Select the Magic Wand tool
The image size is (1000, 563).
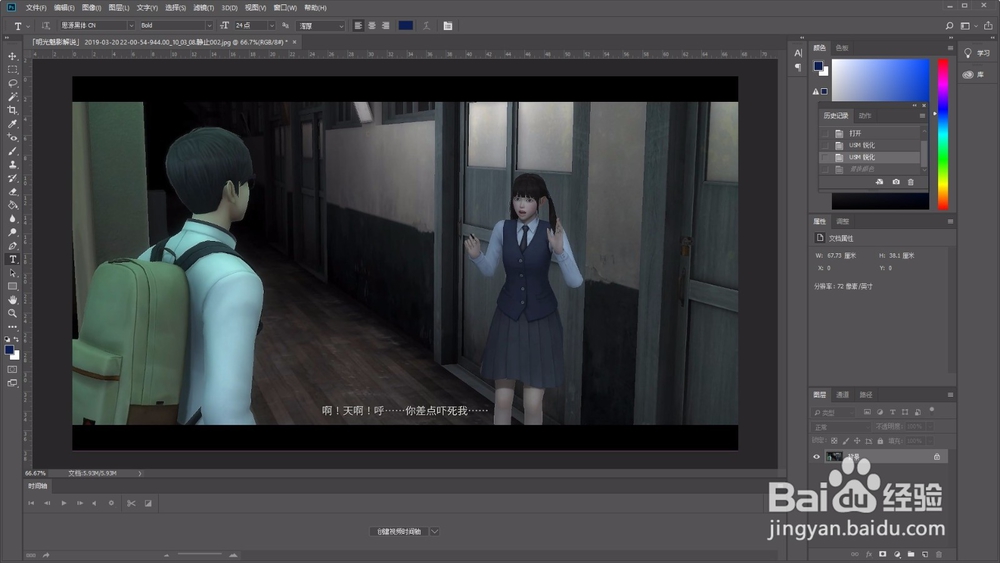coord(12,97)
